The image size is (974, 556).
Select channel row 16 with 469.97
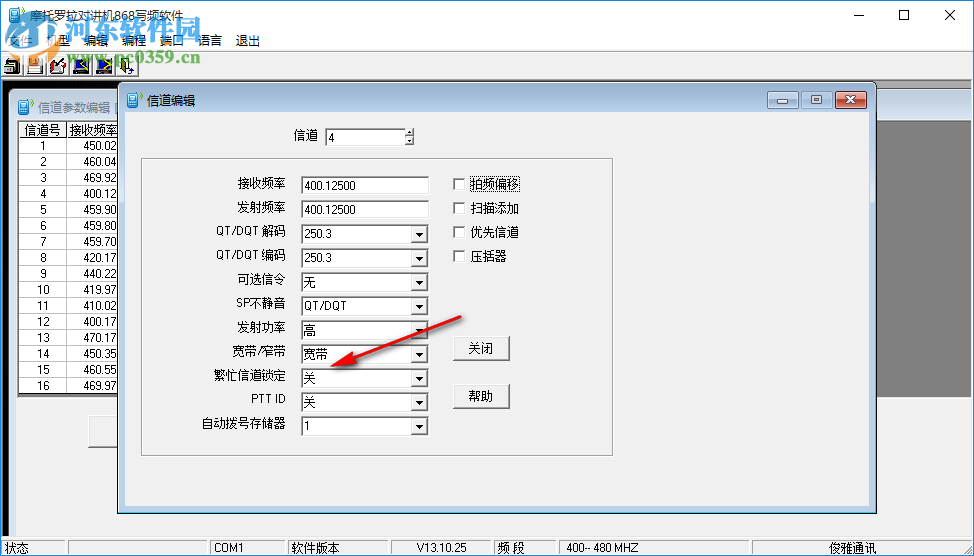point(68,385)
